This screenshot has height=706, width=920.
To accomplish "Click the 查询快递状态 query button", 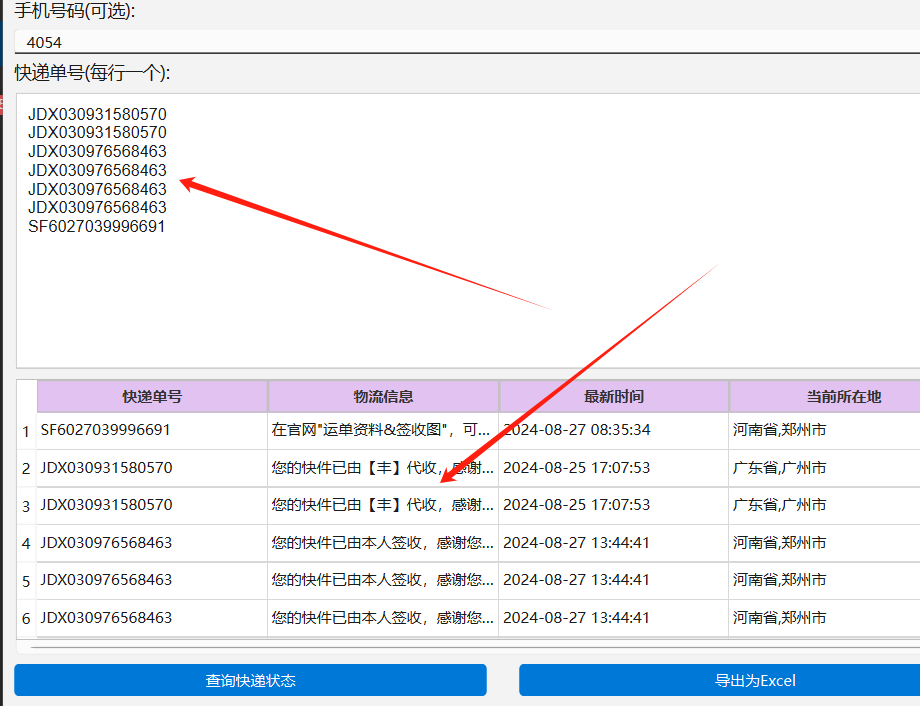I will coord(249,680).
